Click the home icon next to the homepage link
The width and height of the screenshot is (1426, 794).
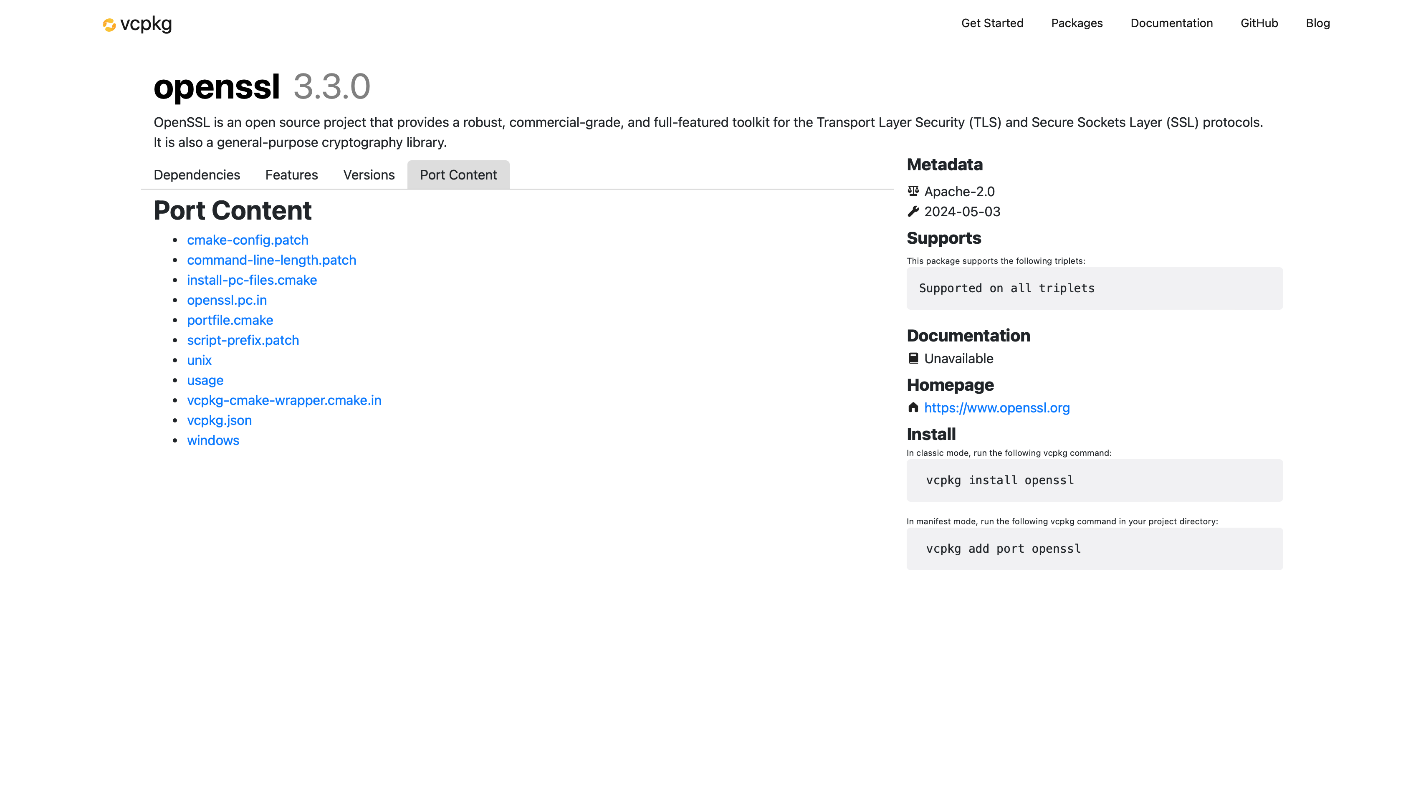[x=912, y=407]
